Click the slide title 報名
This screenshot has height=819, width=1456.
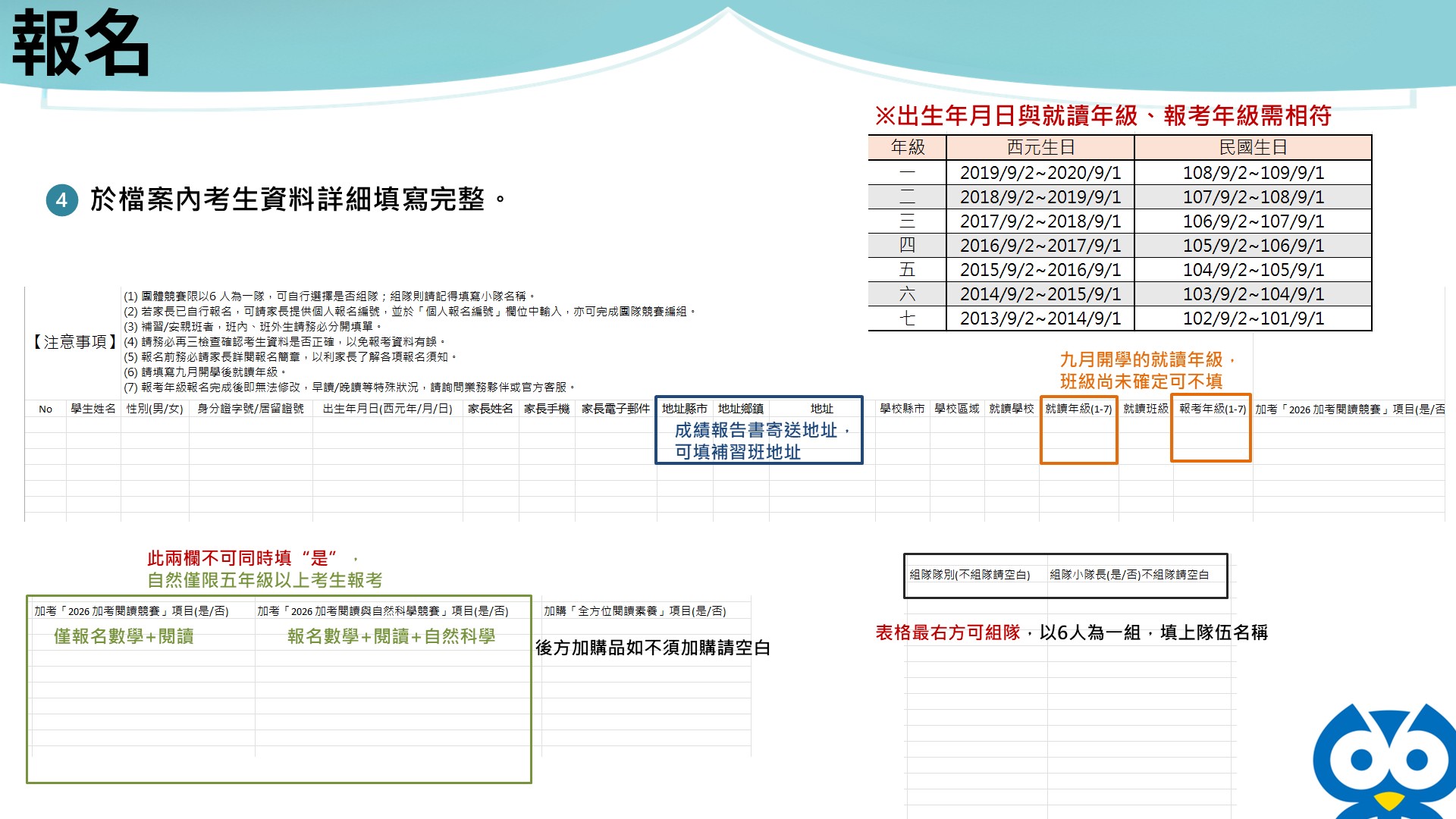[80, 44]
